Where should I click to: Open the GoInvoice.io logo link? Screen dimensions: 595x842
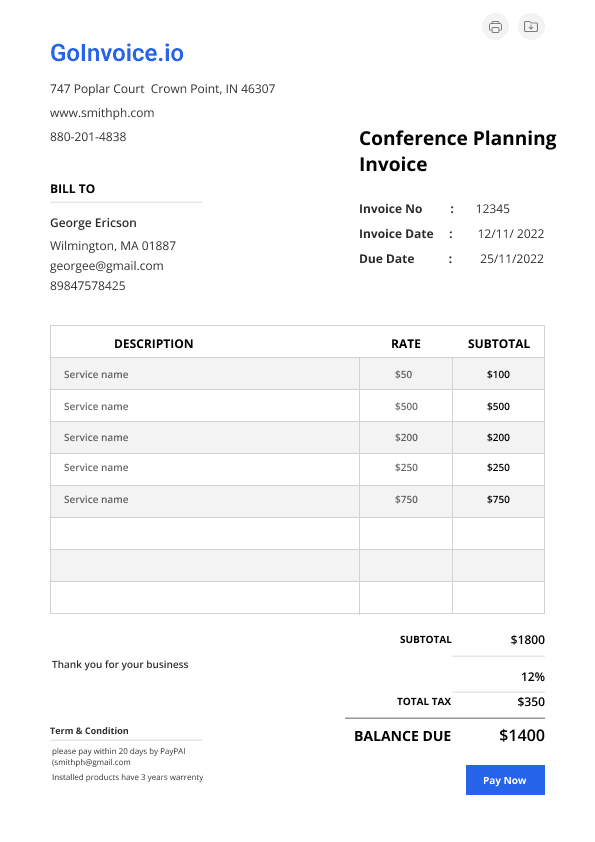[x=117, y=53]
